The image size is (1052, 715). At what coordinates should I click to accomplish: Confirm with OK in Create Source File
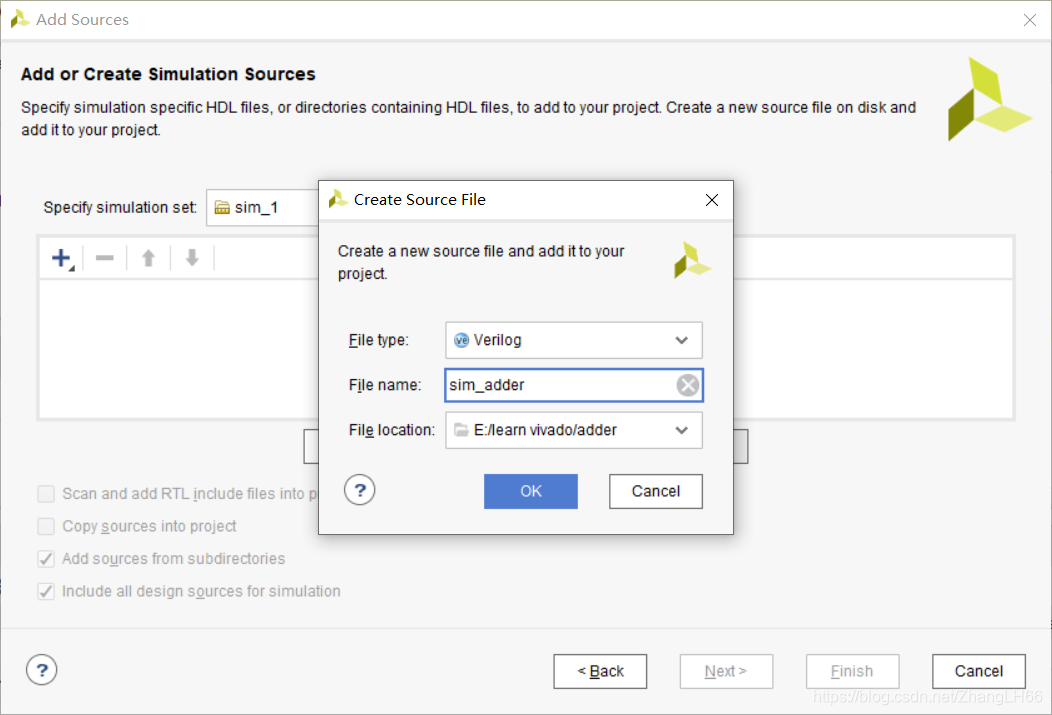[531, 492]
